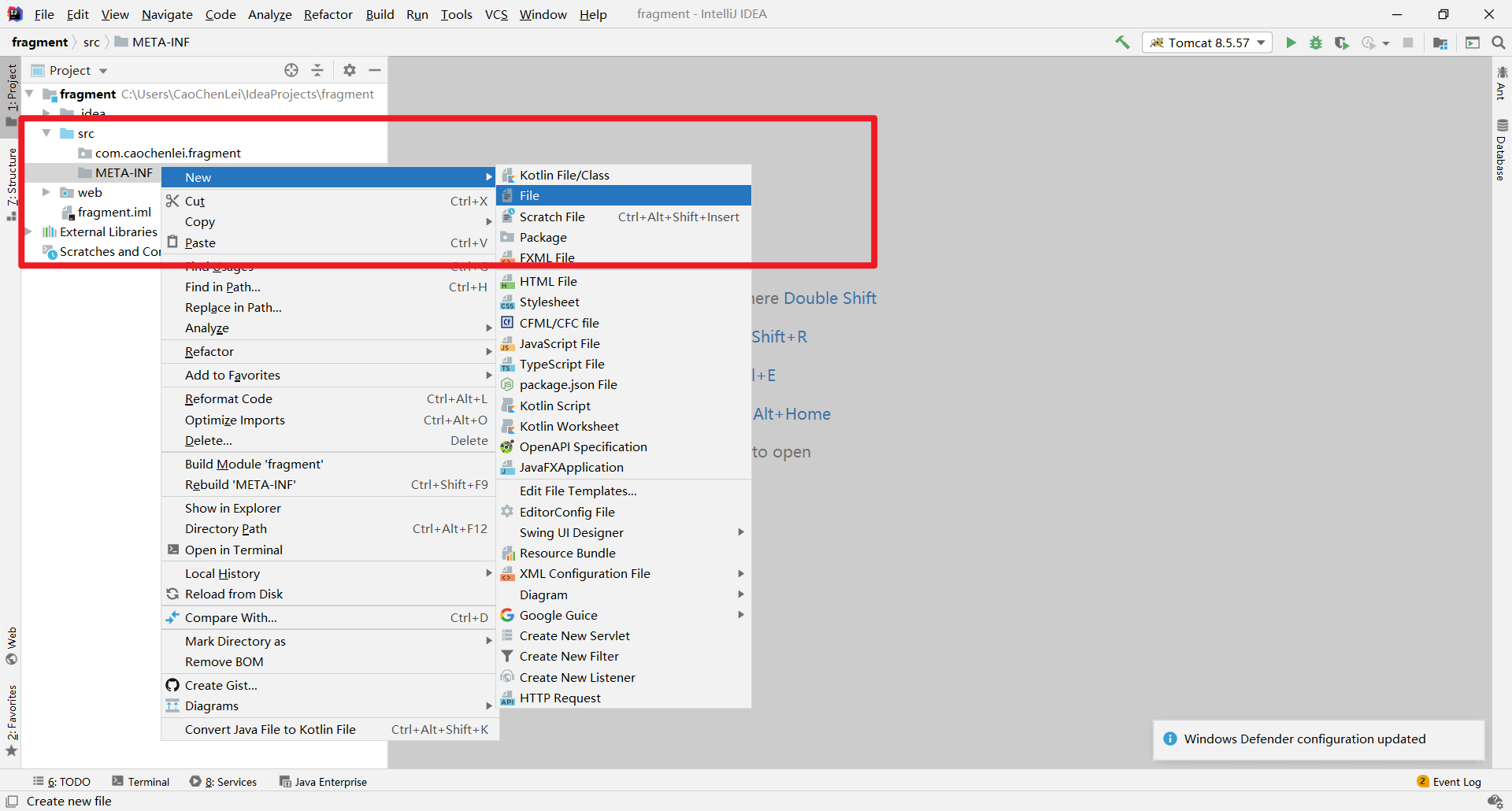Viewport: 1512px width, 811px height.
Task: Create a new JavaScript File
Action: pos(623,343)
